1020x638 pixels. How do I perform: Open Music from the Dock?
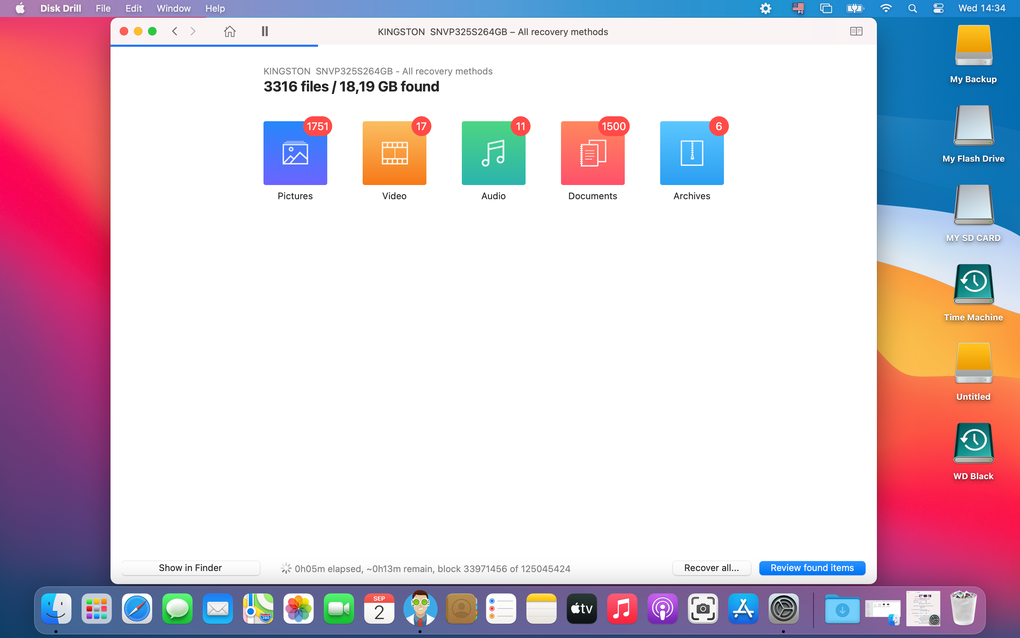(x=622, y=609)
